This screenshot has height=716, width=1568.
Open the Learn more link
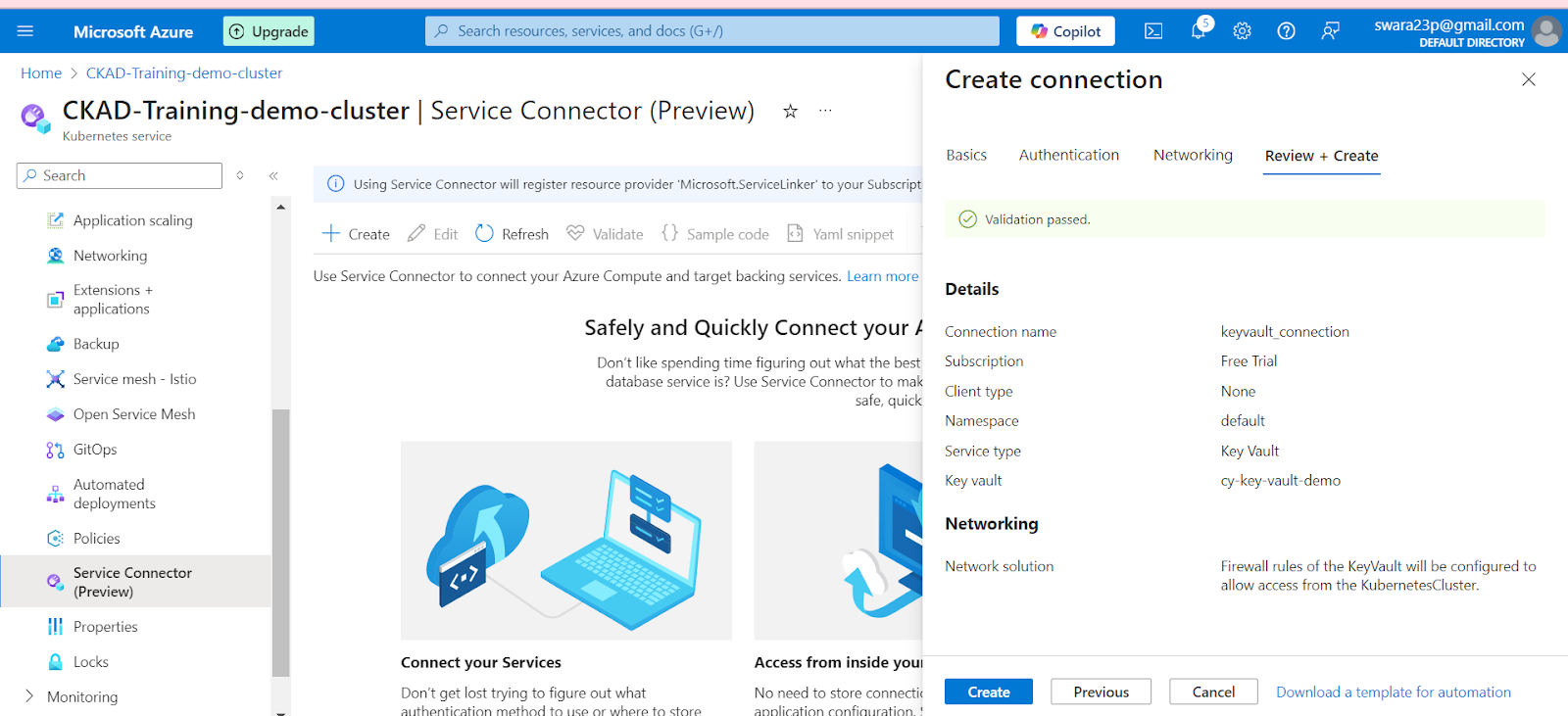[x=882, y=276]
